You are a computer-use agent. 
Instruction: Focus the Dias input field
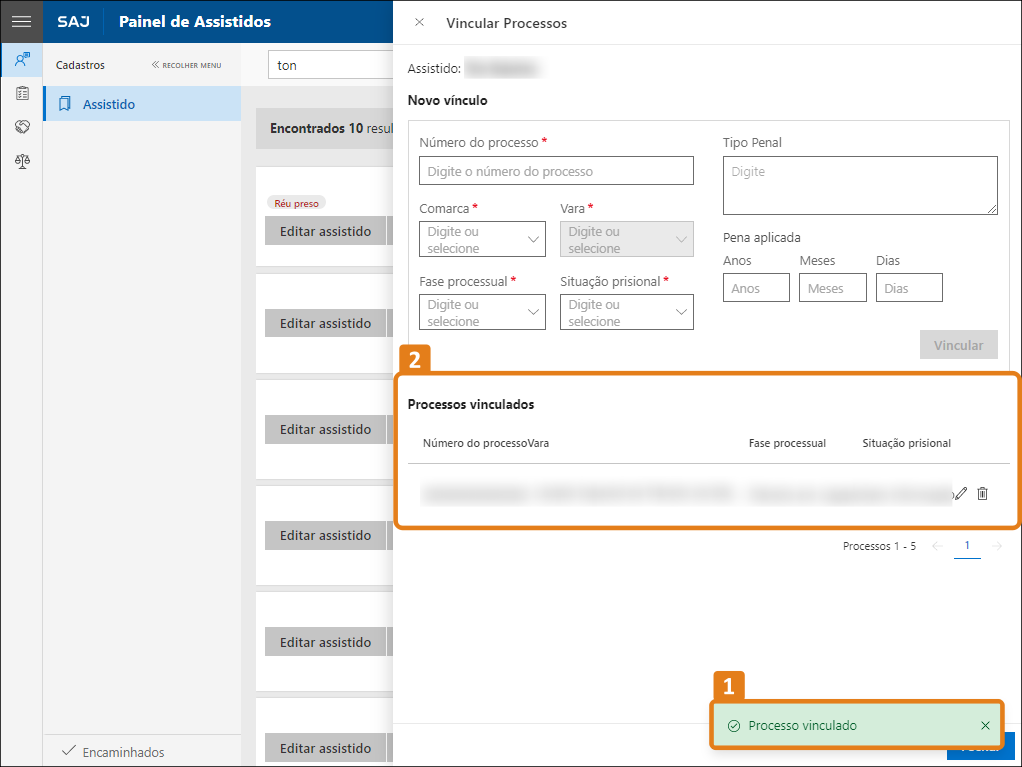tap(909, 287)
